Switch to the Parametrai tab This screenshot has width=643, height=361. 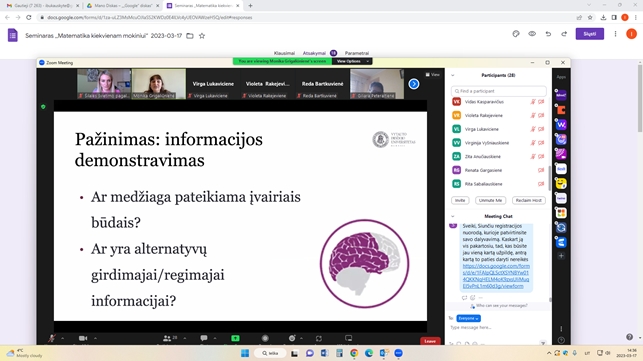point(357,53)
